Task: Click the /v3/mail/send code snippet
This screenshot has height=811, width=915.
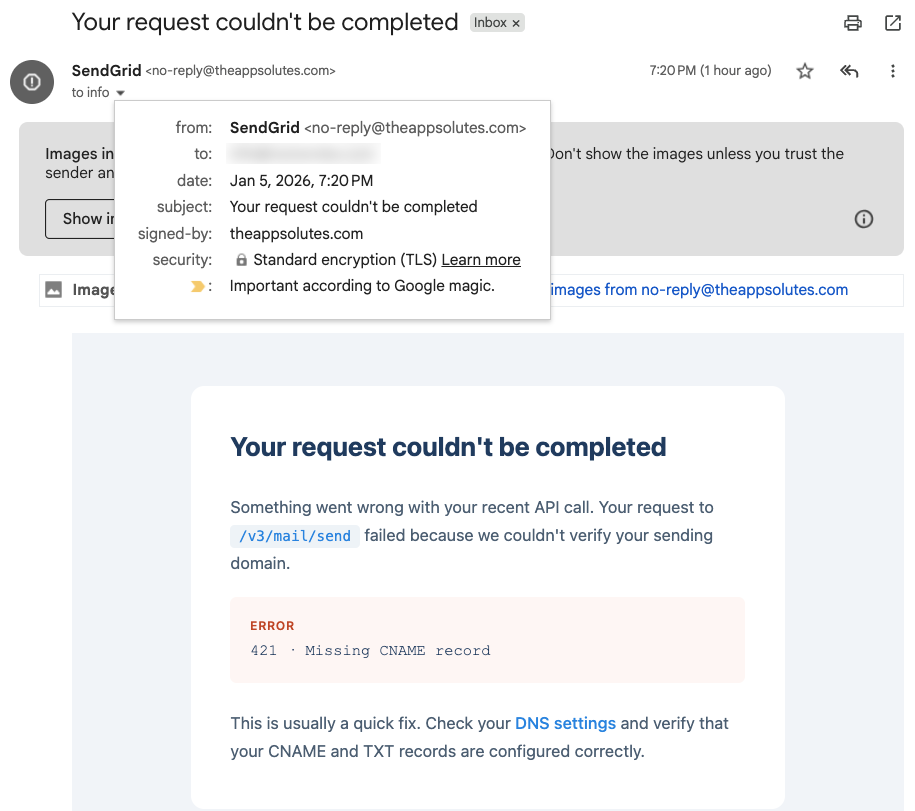Action: pyautogui.click(x=295, y=536)
